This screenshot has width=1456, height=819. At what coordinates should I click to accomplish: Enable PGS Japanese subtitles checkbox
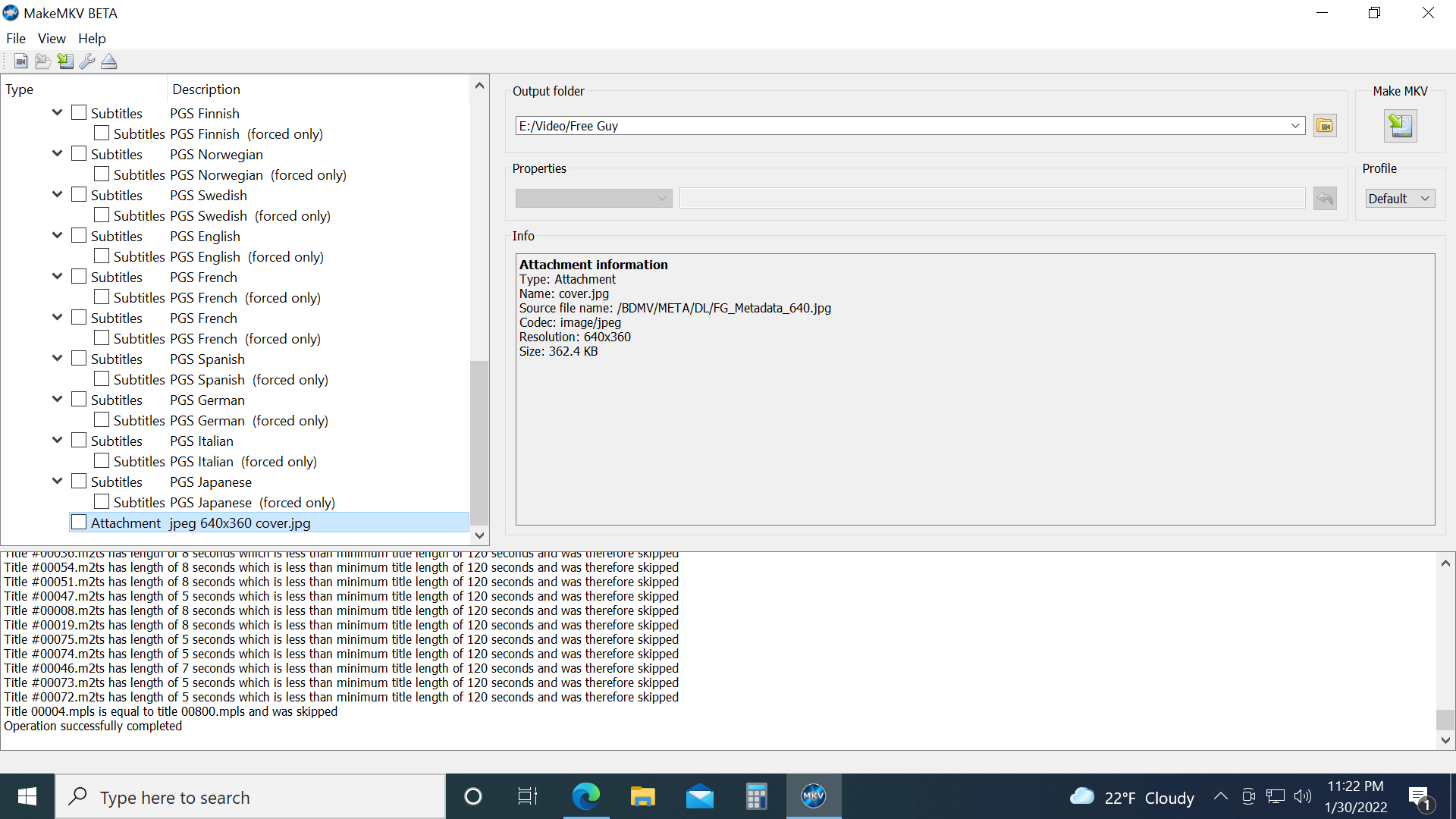click(79, 481)
